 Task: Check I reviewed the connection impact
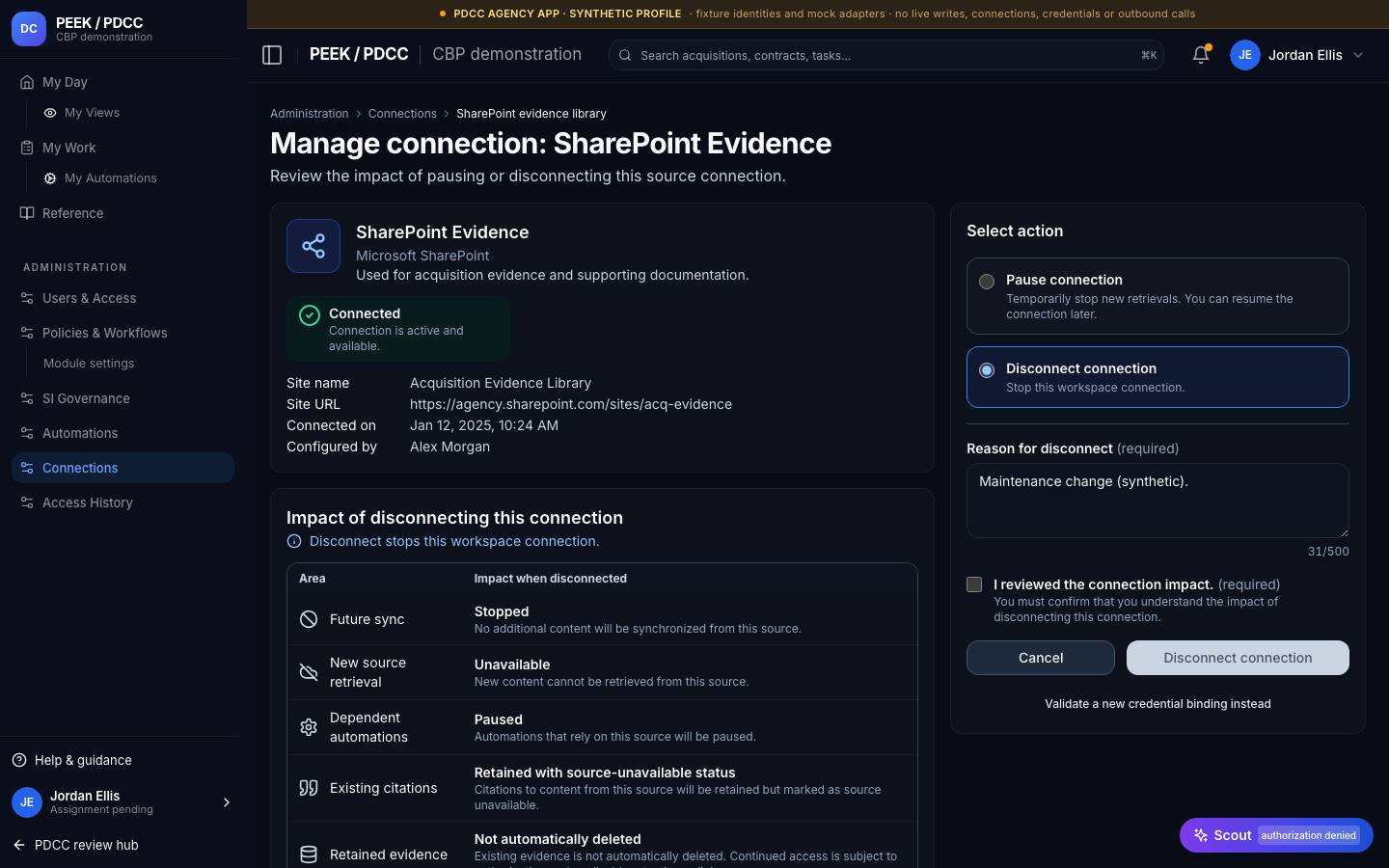(x=974, y=584)
